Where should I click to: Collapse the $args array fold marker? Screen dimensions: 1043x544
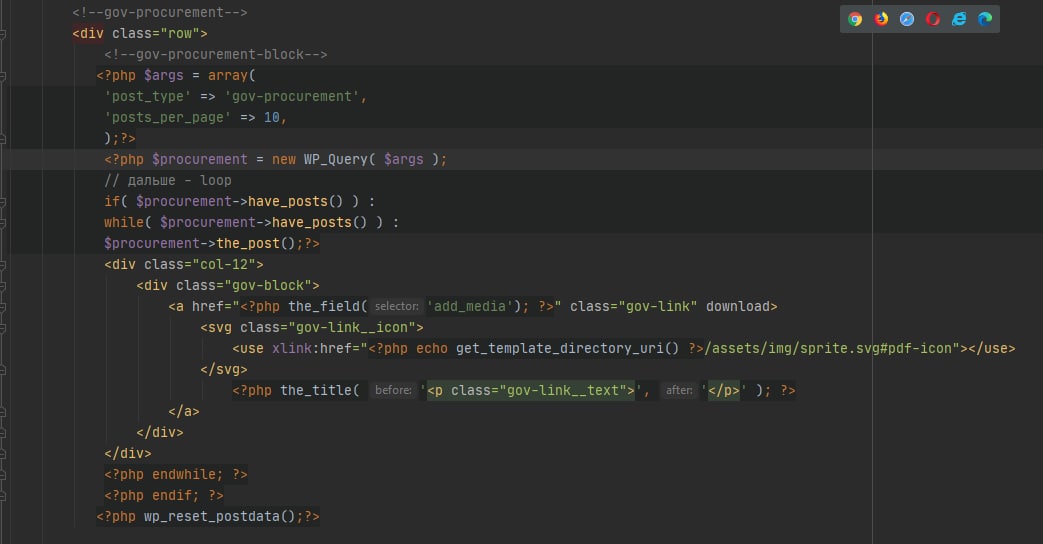click(x=3, y=76)
